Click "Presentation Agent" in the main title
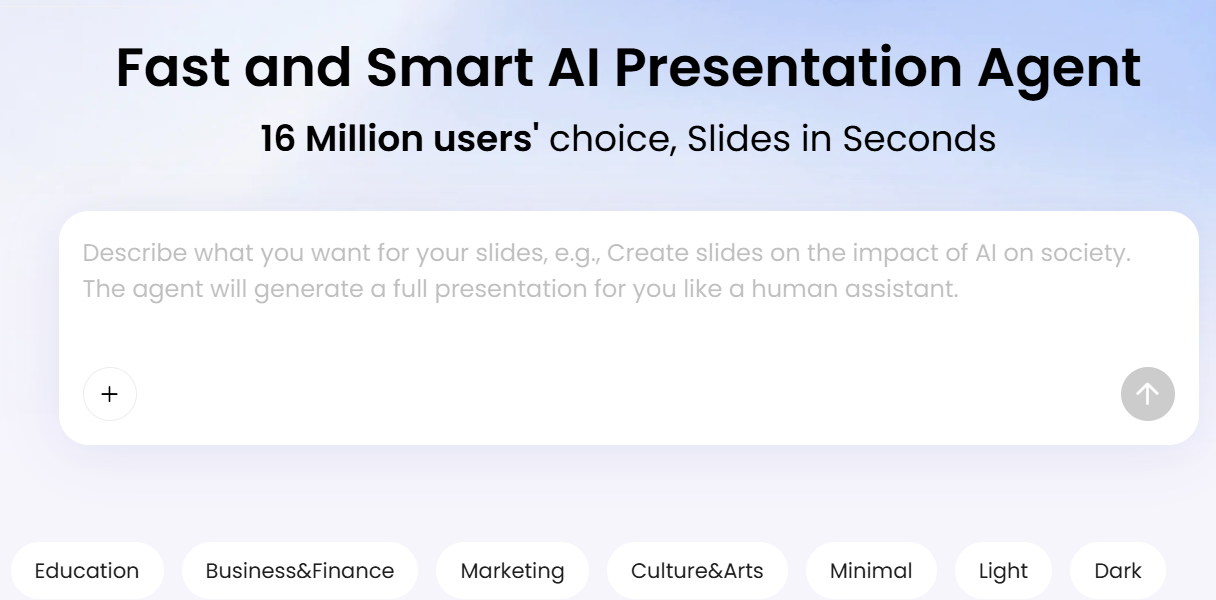Viewport: 1216px width, 600px height. click(x=877, y=70)
